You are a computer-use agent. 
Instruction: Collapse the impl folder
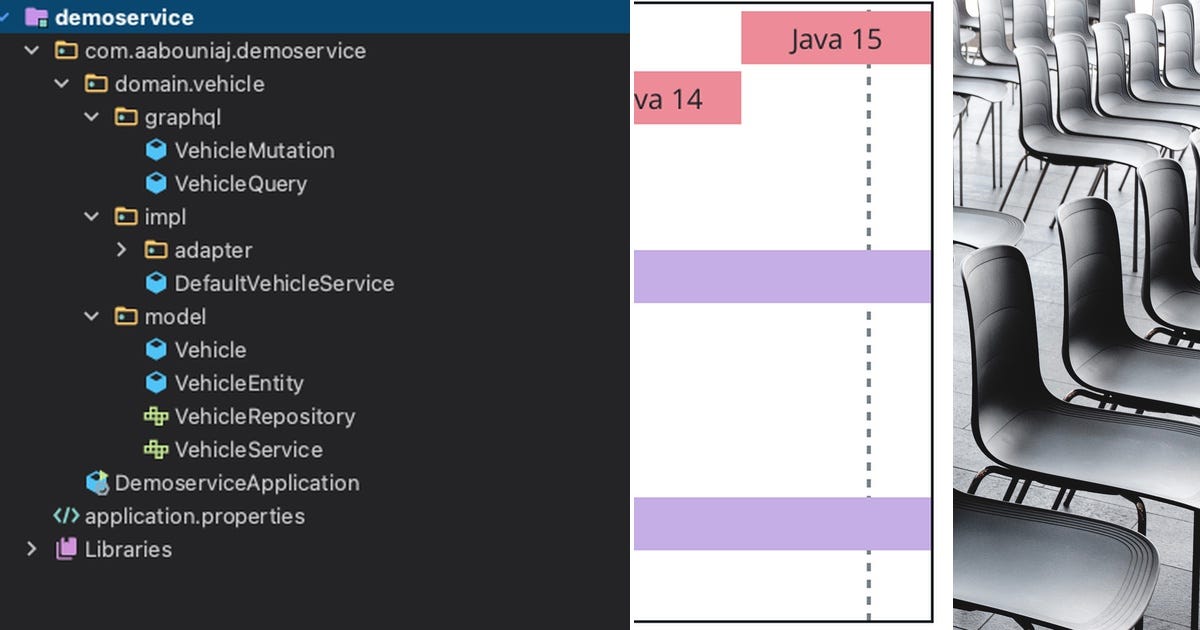92,216
